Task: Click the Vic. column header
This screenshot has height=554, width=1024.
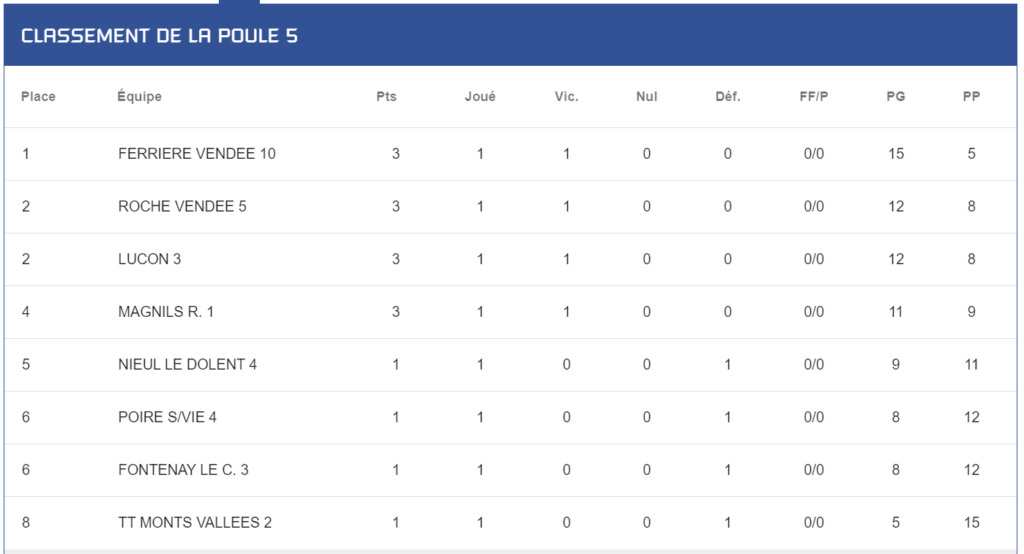Action: point(566,97)
